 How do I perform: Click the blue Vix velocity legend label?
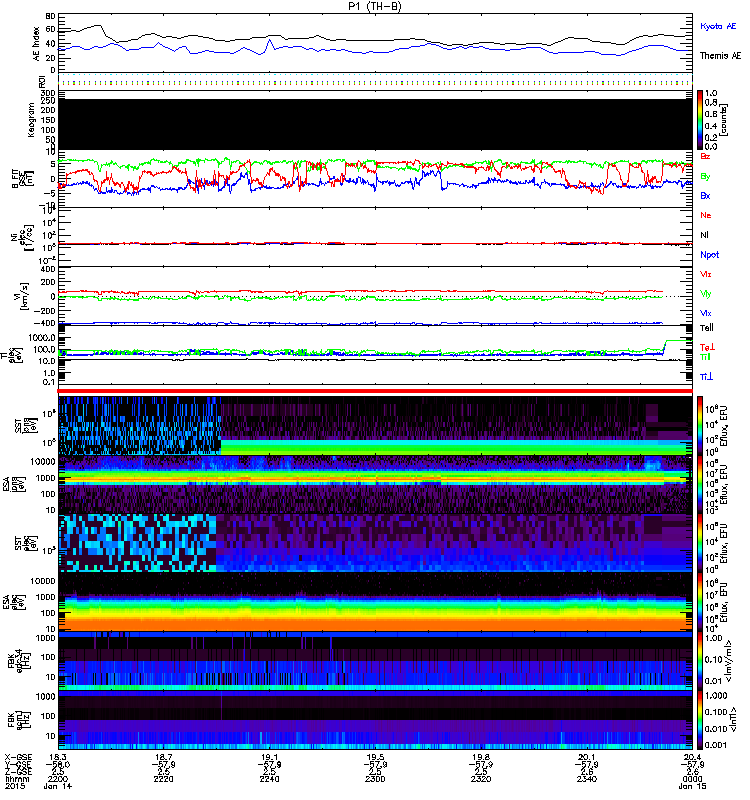pos(706,313)
